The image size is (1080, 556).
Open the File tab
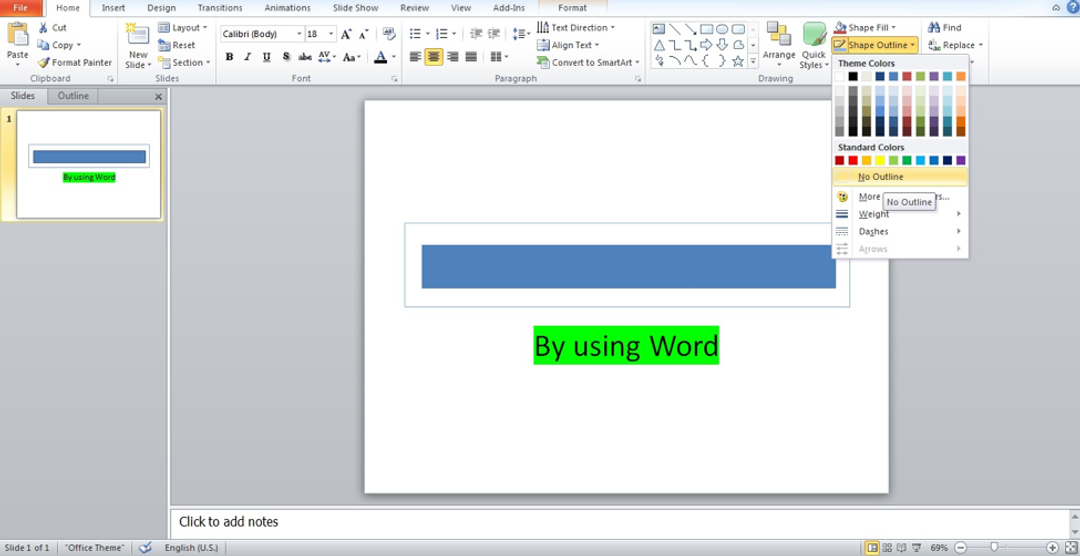(x=21, y=8)
